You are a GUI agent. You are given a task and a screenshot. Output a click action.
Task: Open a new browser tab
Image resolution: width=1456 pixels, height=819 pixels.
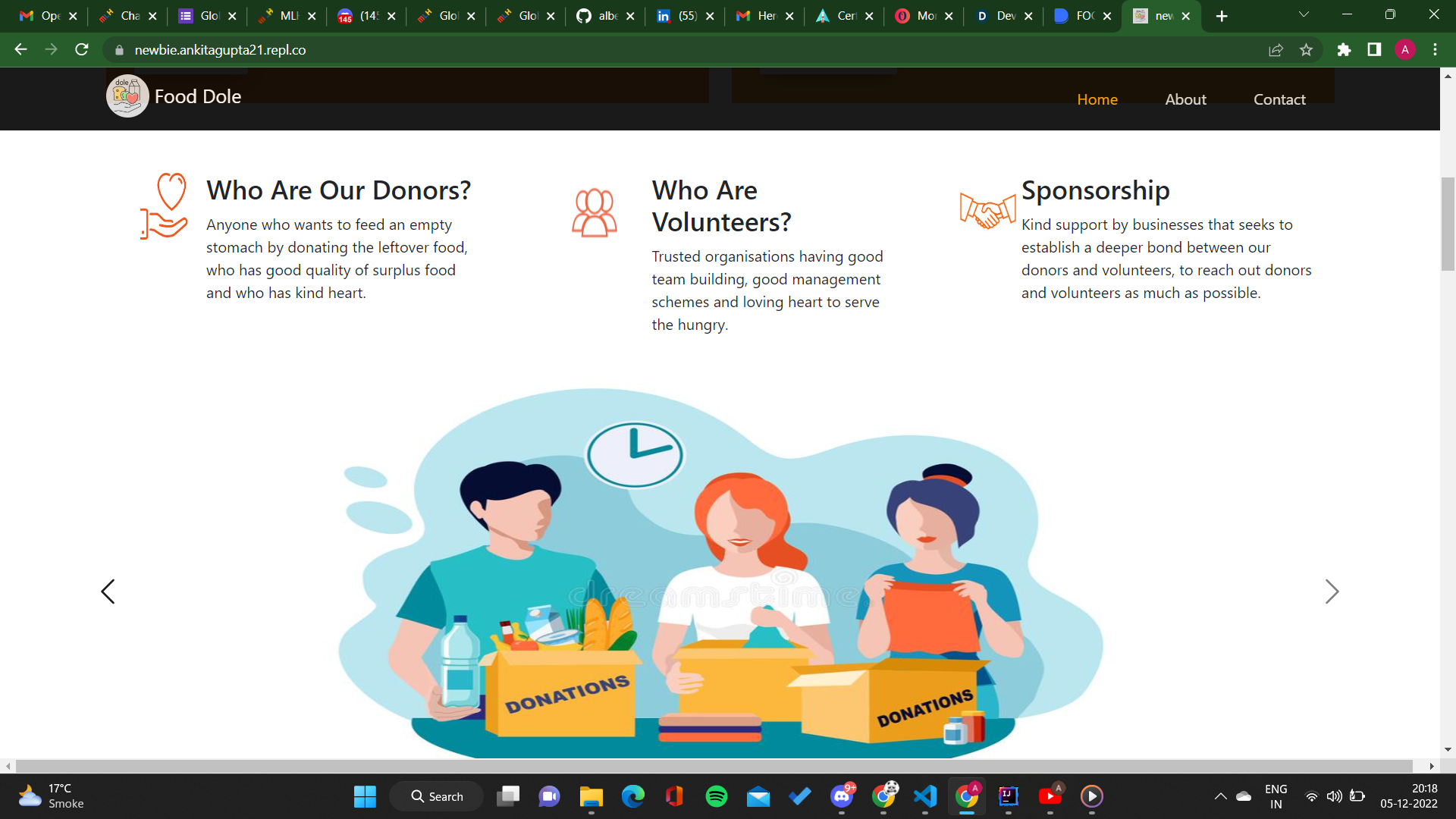(x=1222, y=16)
